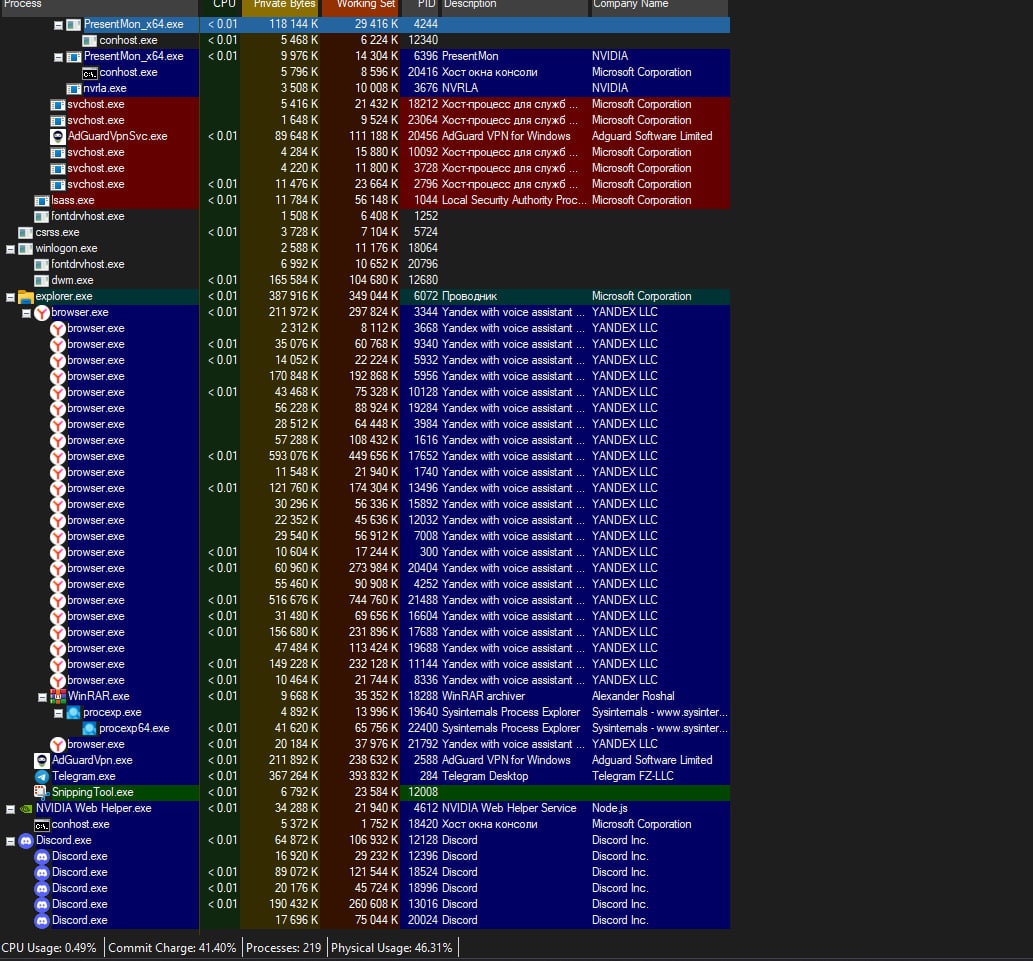Image resolution: width=1033 pixels, height=961 pixels.
Task: Click the browser.exe icon with PID 8336
Action: pyautogui.click(x=58, y=680)
